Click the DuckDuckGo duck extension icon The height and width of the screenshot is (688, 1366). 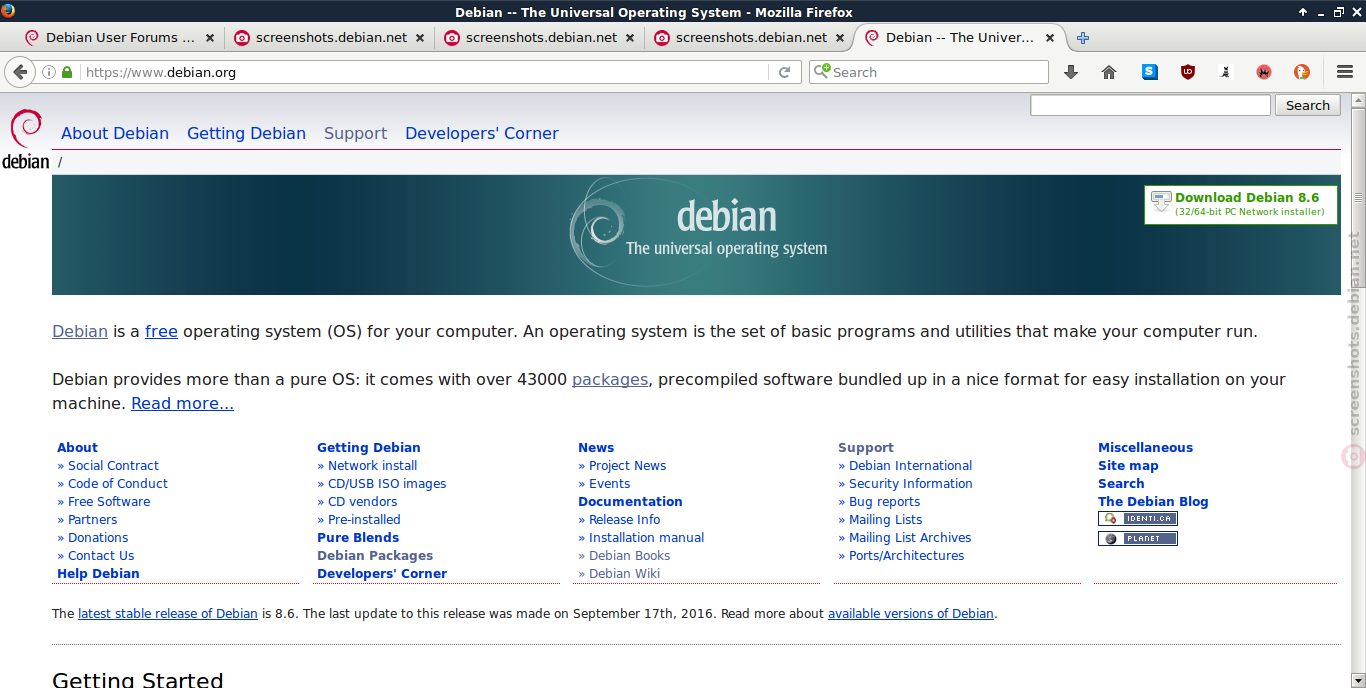pos(1302,72)
